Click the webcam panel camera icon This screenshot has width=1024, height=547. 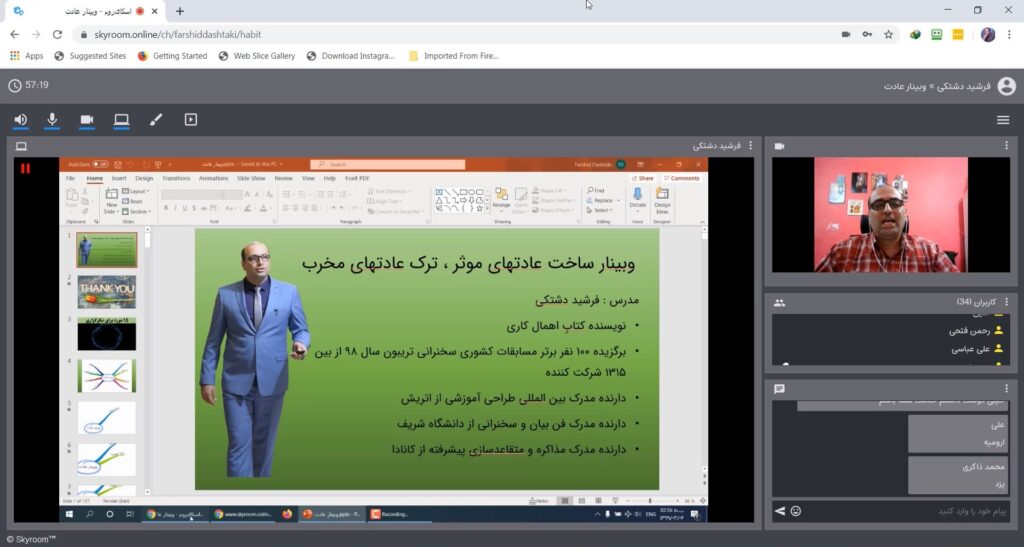pos(779,146)
